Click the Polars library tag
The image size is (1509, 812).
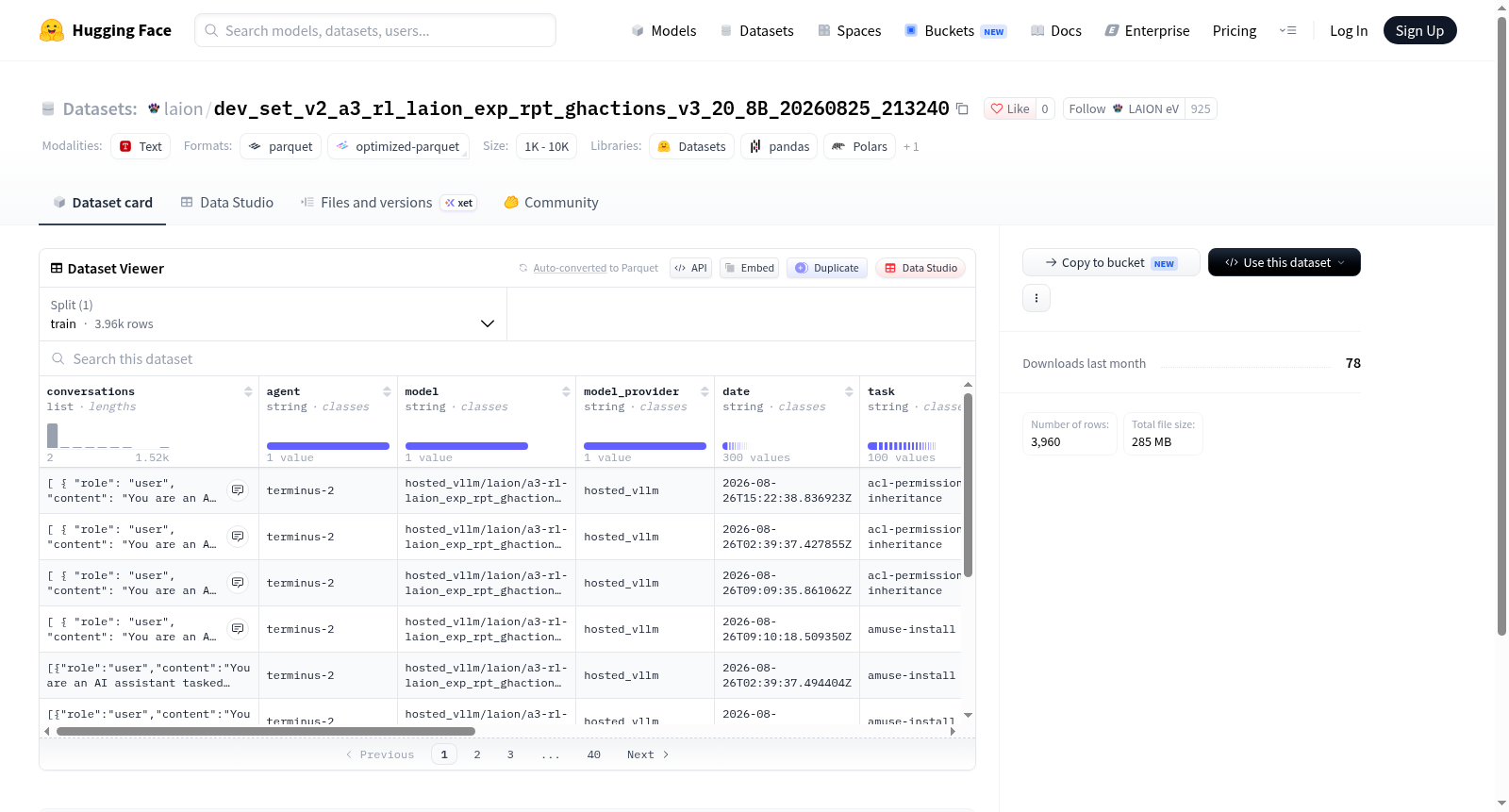860,146
